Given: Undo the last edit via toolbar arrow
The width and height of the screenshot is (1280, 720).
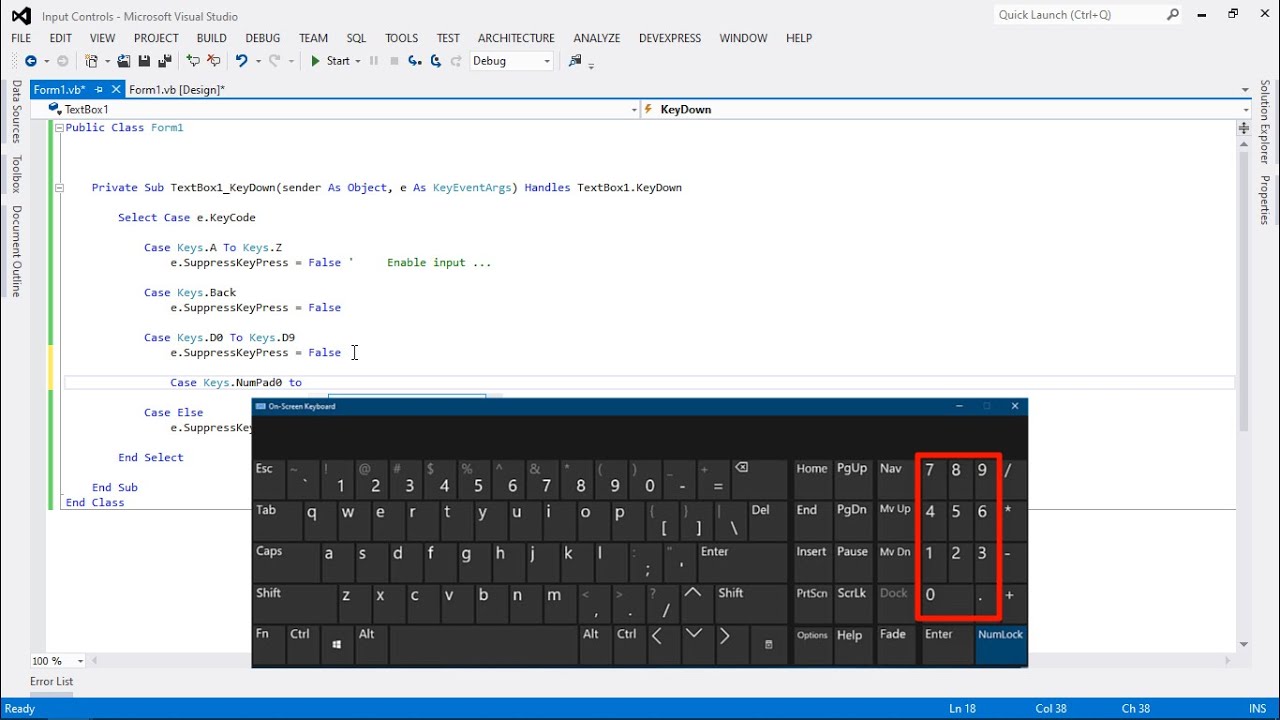Looking at the screenshot, I should coord(241,61).
